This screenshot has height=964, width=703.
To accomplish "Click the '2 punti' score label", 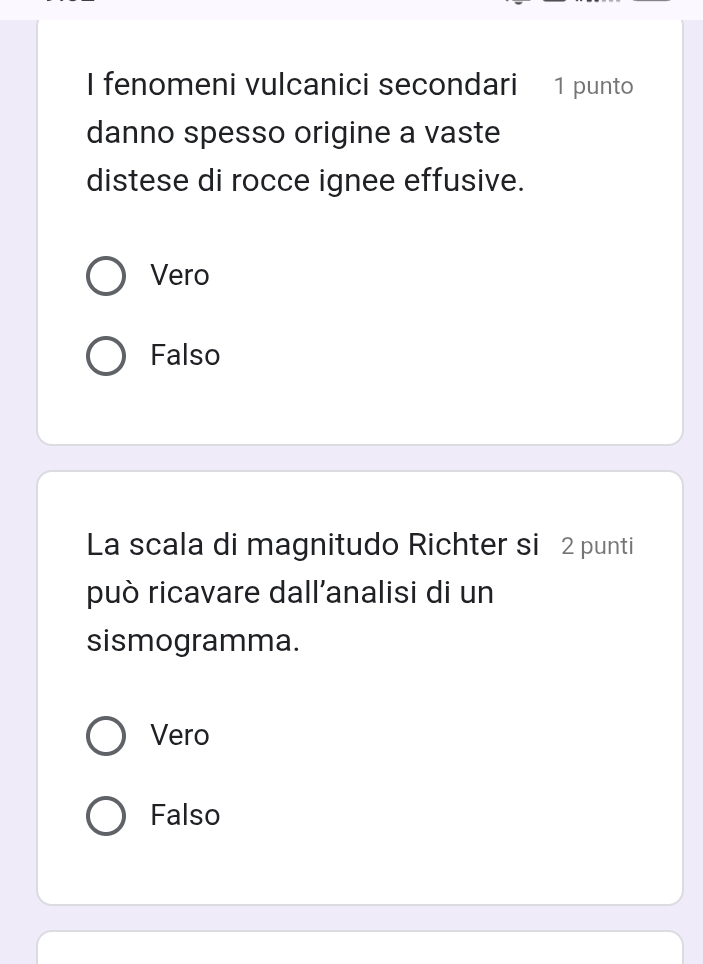I will coord(597,546).
